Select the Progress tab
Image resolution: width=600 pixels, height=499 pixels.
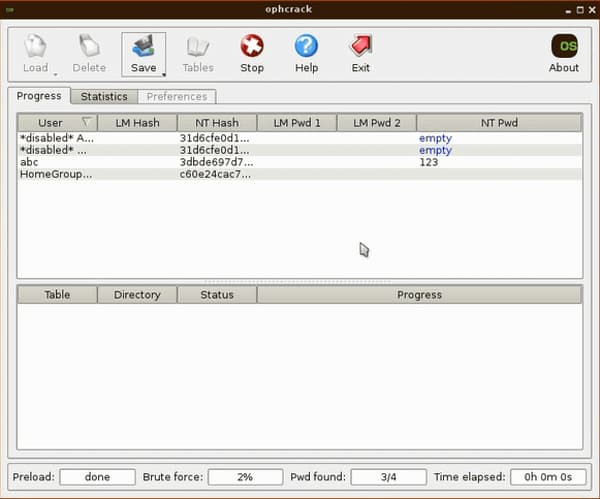[x=40, y=96]
